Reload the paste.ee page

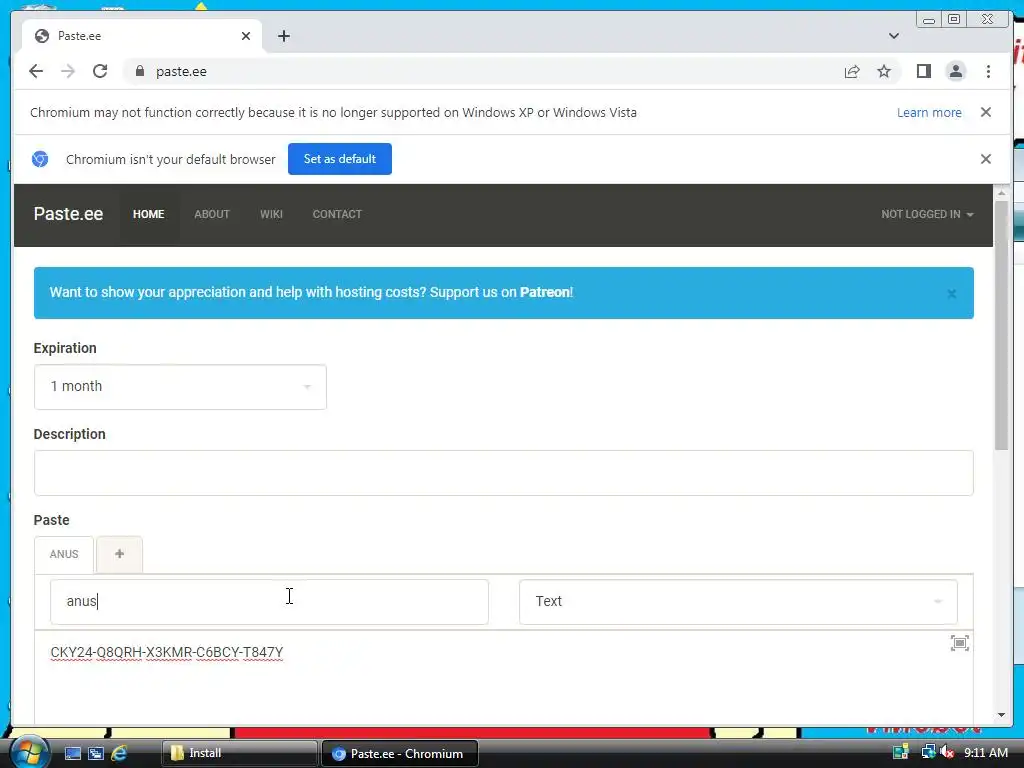click(x=100, y=71)
